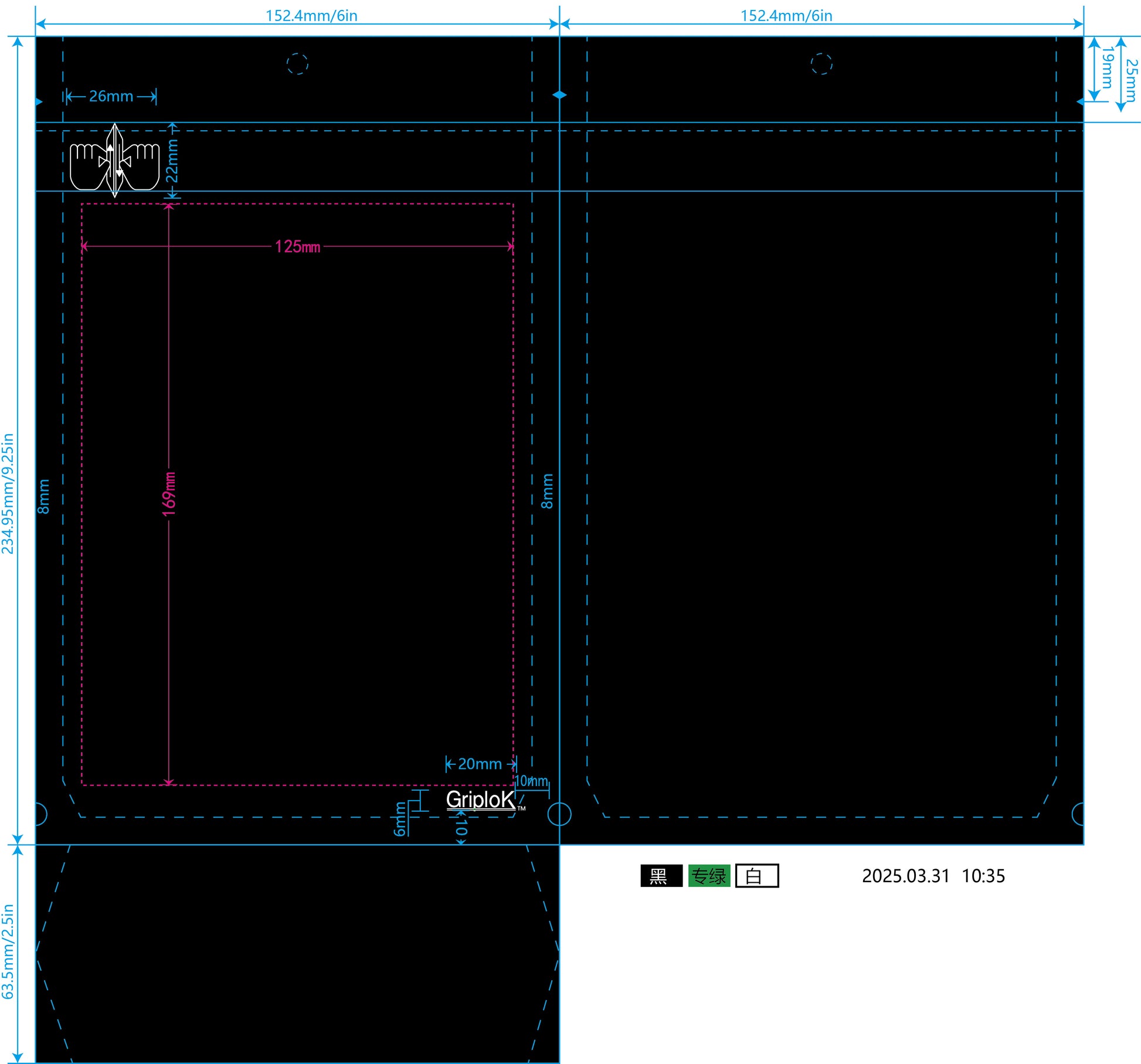Select the left panel hang hole circle

coord(297,63)
